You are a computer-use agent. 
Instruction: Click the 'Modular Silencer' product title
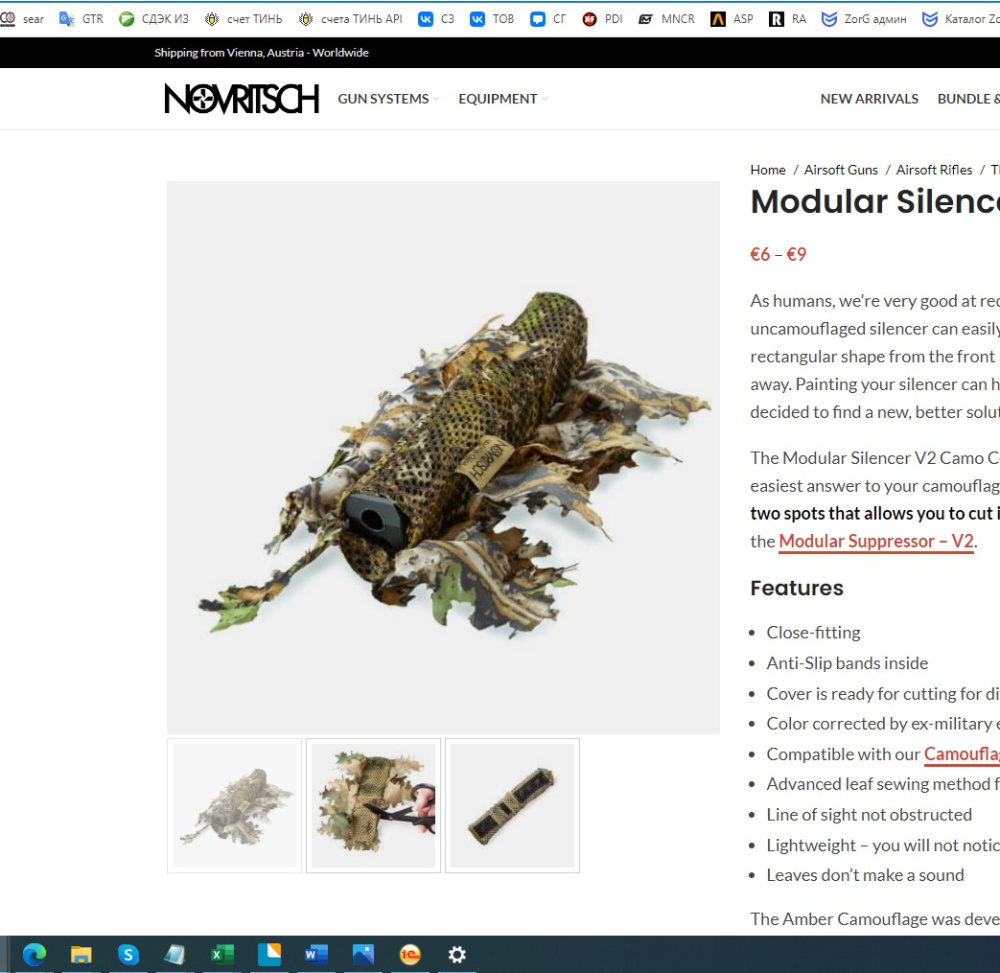875,201
